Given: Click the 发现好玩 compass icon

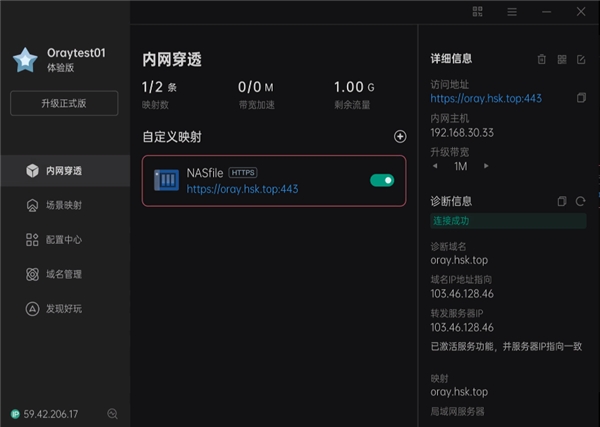Looking at the screenshot, I should click(32, 309).
